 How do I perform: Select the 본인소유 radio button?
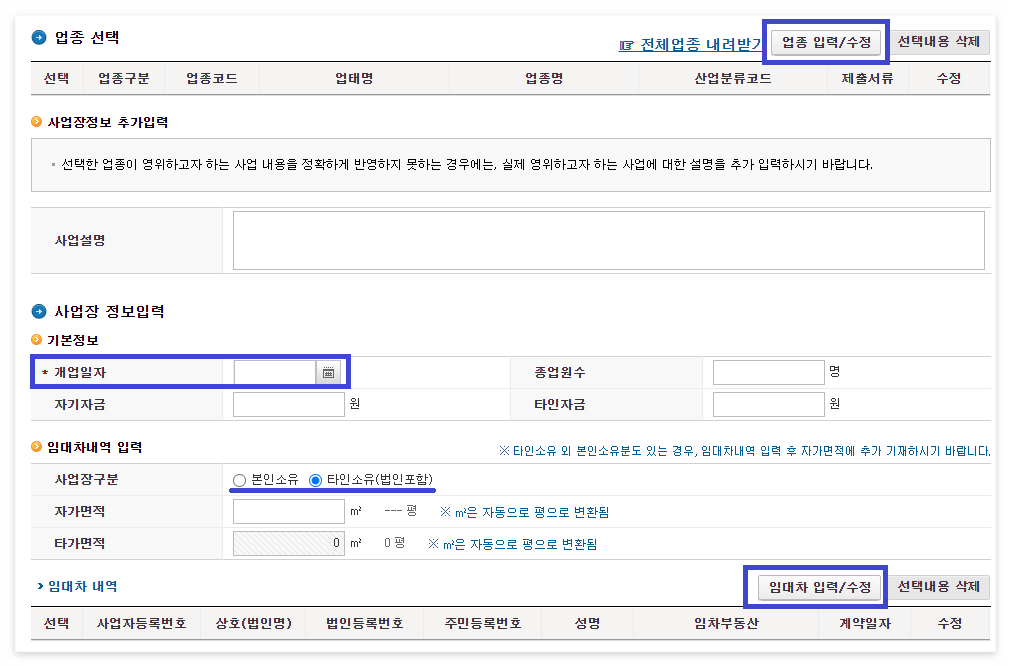[x=237, y=480]
